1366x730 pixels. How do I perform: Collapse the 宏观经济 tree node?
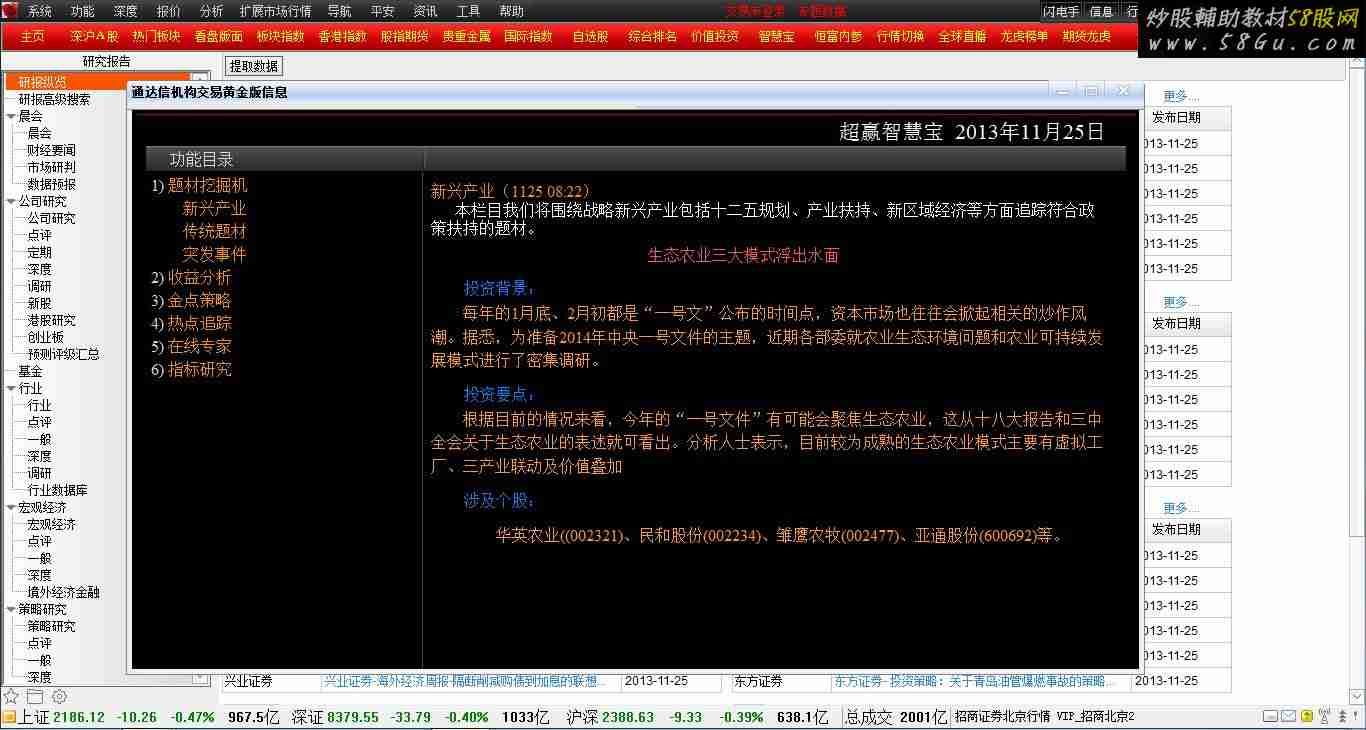tap(10, 507)
